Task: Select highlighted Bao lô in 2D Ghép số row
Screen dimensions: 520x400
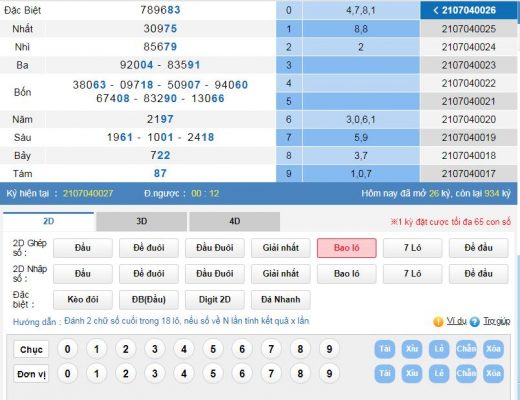Action: 347,248
